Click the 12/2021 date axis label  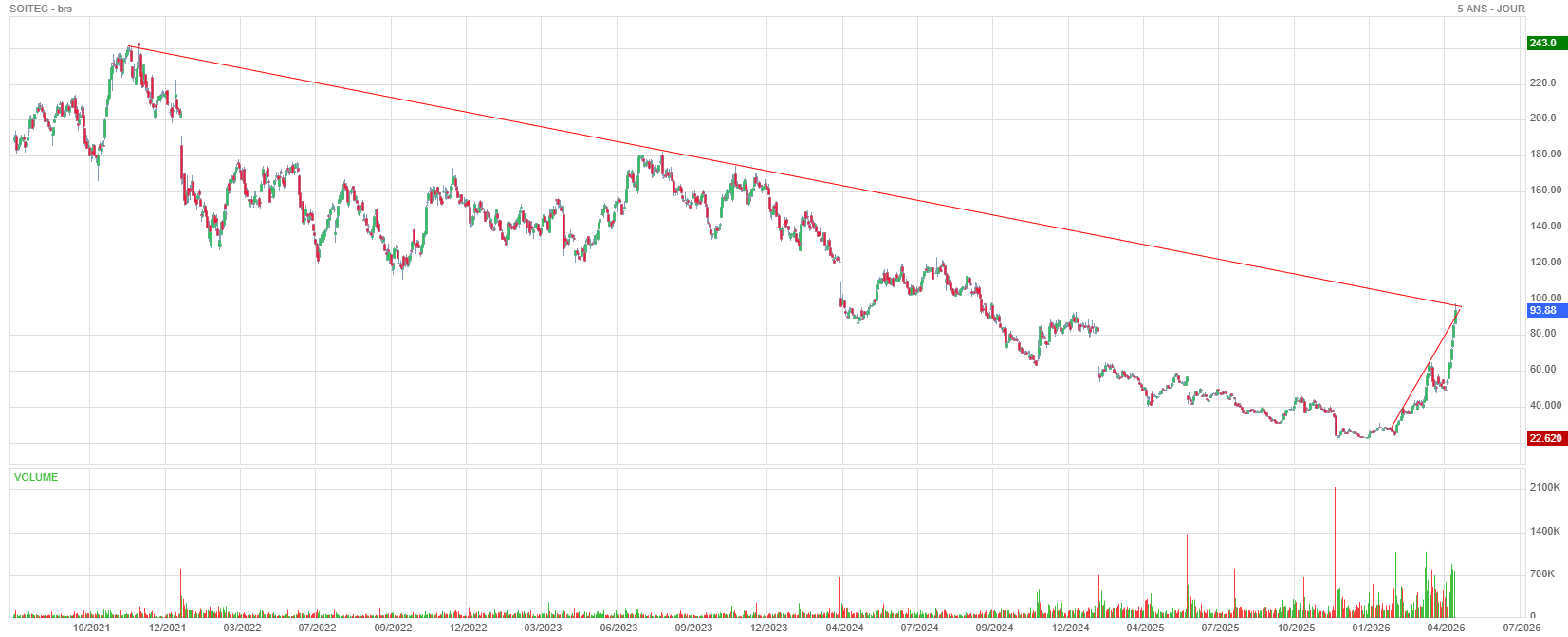pos(167,628)
